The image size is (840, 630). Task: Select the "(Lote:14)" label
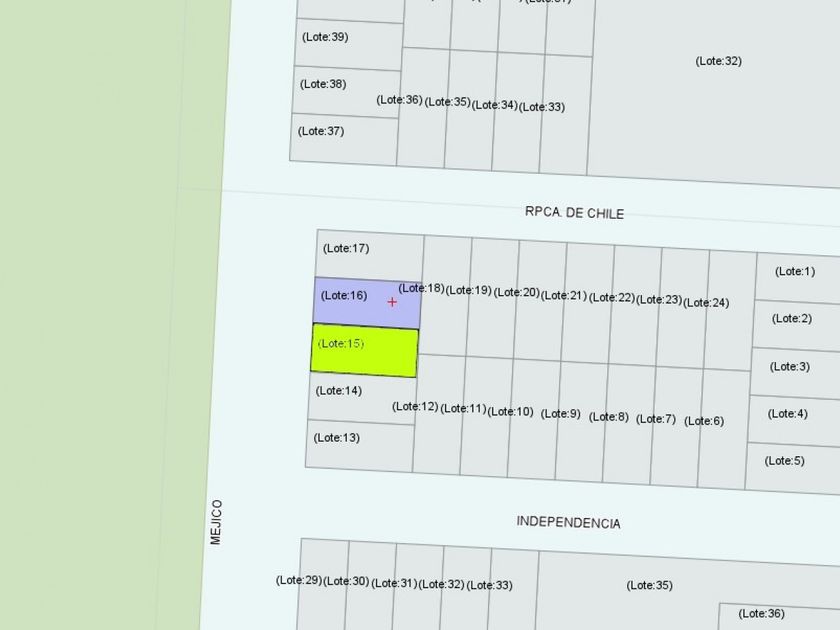[339, 391]
